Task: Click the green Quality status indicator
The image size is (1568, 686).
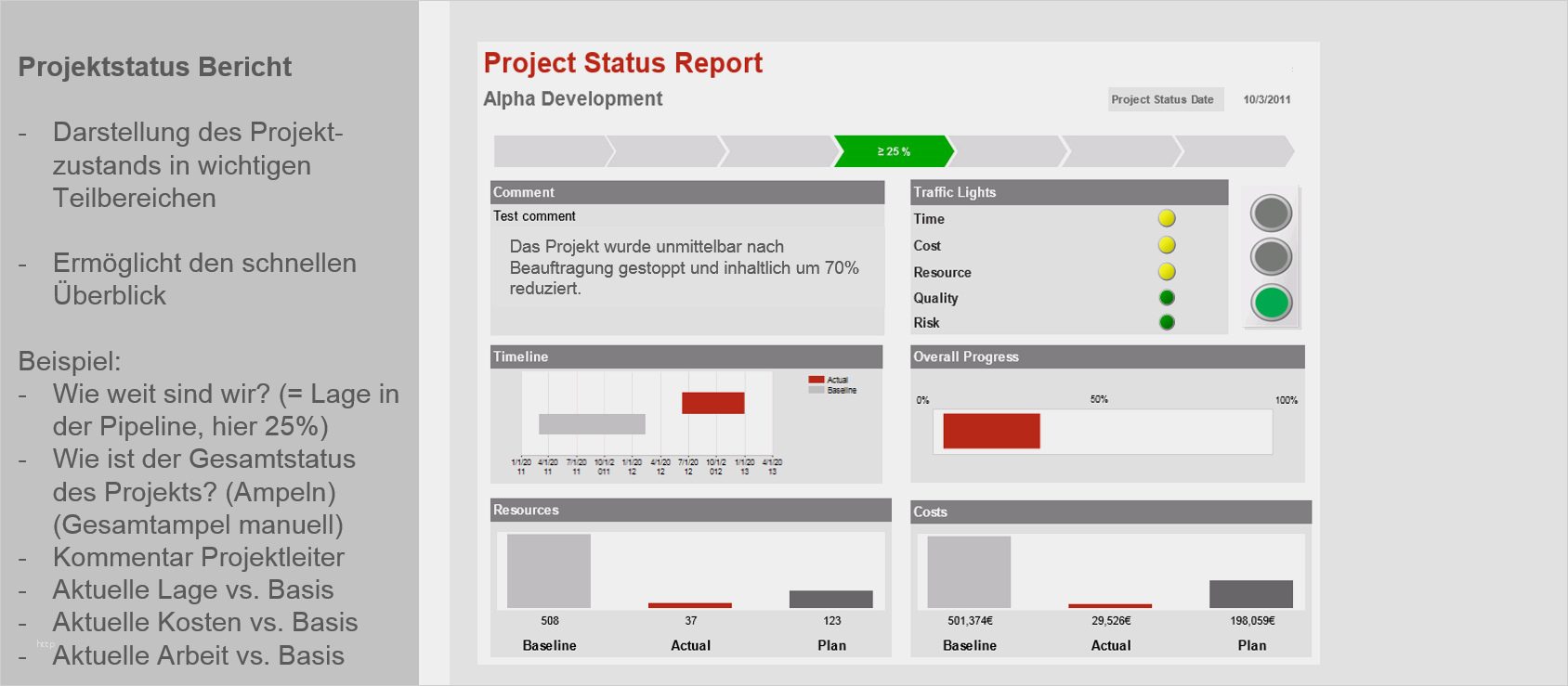Action: pos(1167,298)
